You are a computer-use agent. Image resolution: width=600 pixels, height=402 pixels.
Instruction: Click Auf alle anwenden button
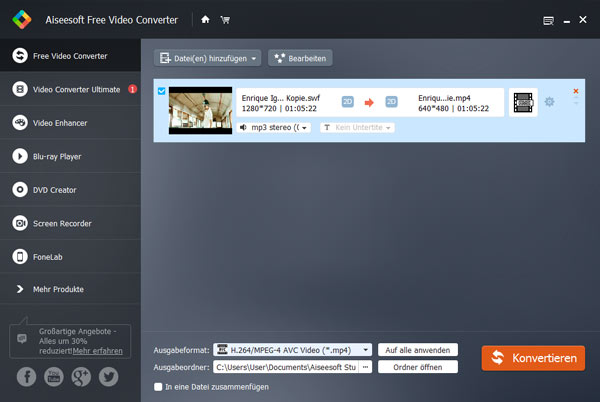418,350
